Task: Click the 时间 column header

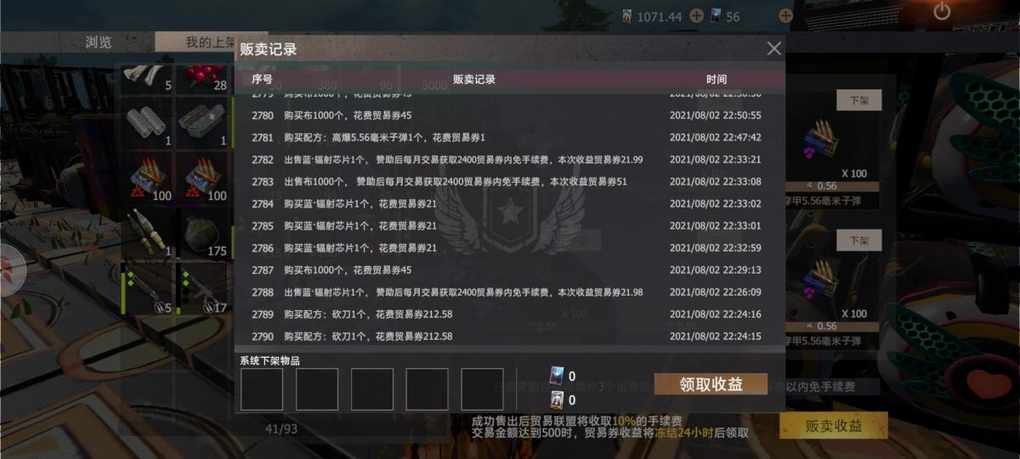Action: (x=716, y=79)
